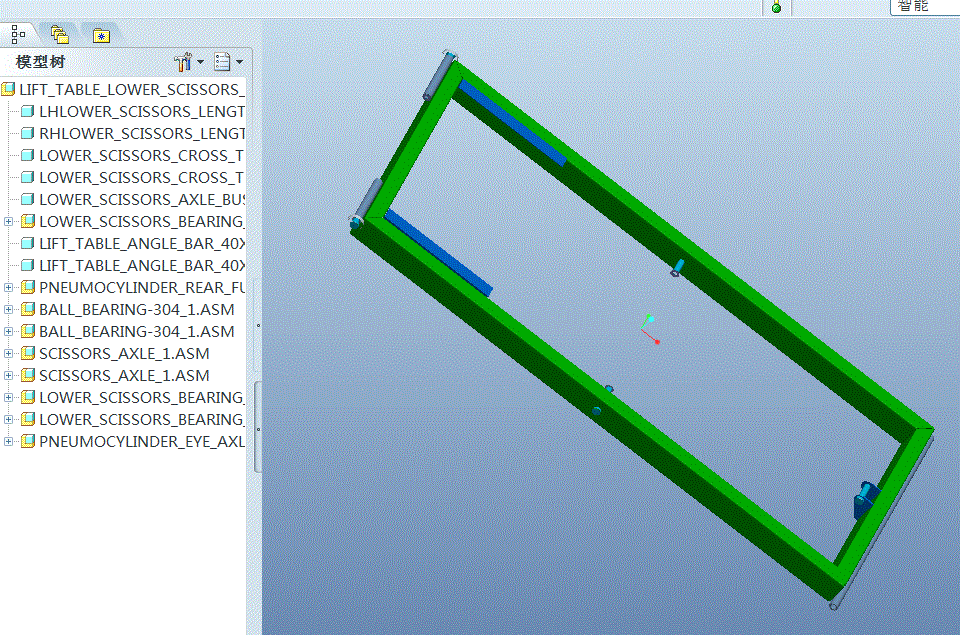Pick the gray bearing roller at the frame's top corner
Screen dimensions: 960x635
438,75
